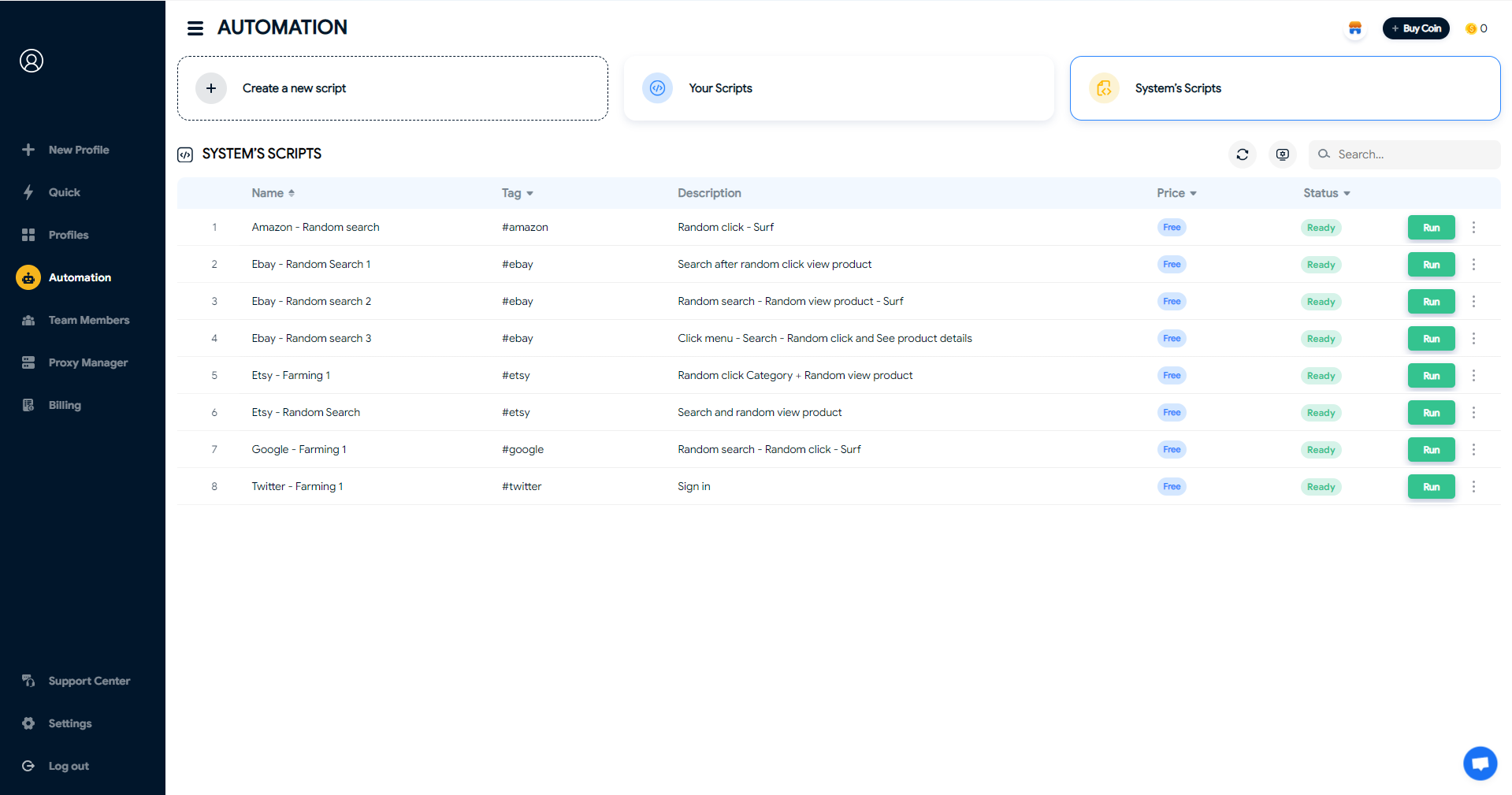Click the screen capture icon beside refresh
Viewport: 1512px width, 795px height.
[x=1283, y=154]
